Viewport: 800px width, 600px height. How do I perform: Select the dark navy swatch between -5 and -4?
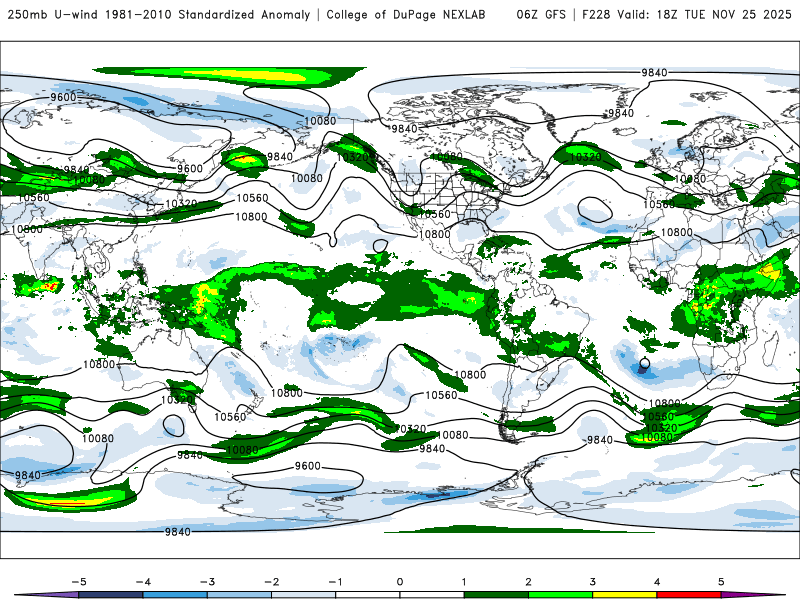click(111, 595)
